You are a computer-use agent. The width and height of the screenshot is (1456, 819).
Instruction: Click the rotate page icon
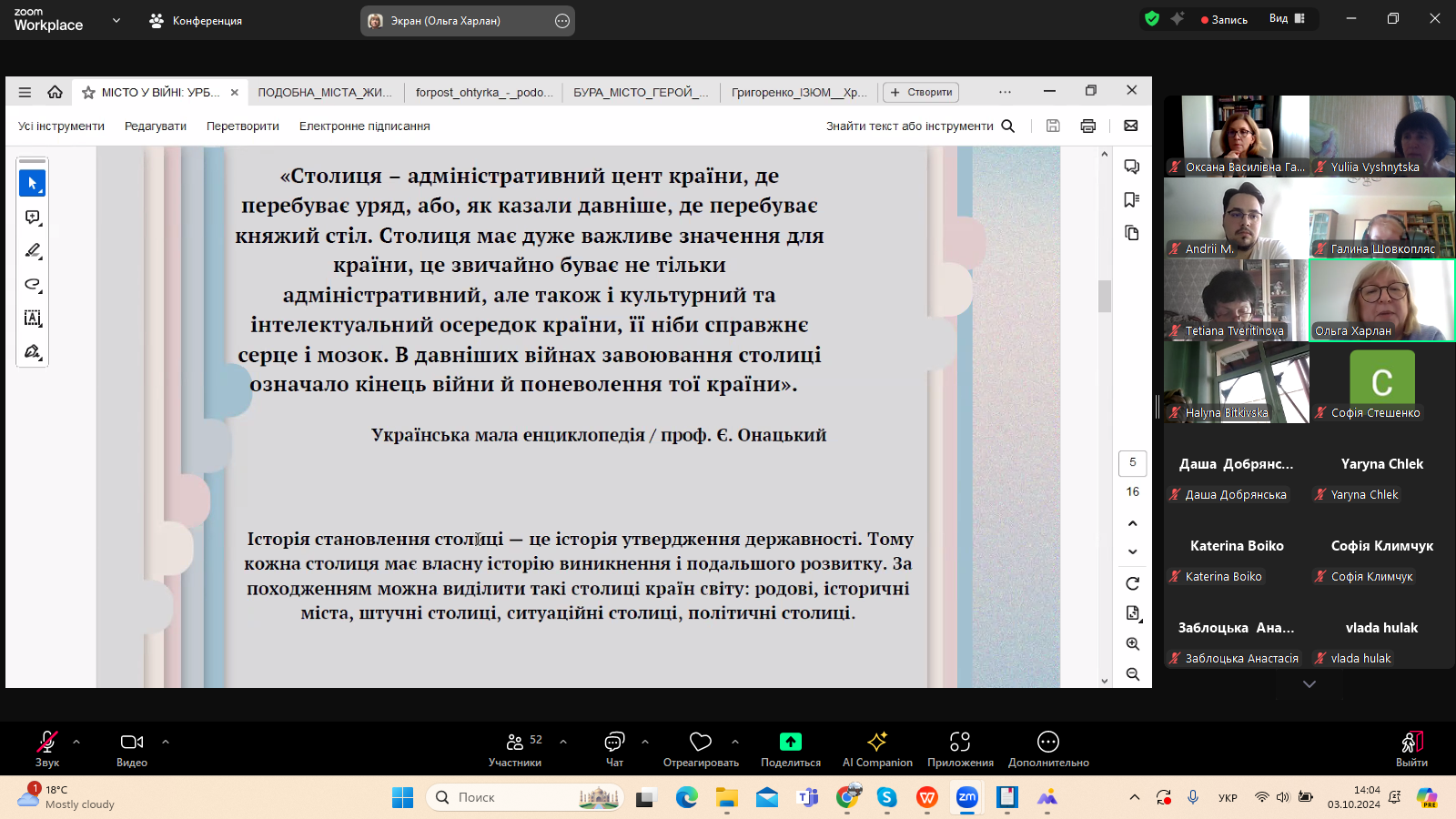click(x=1132, y=583)
